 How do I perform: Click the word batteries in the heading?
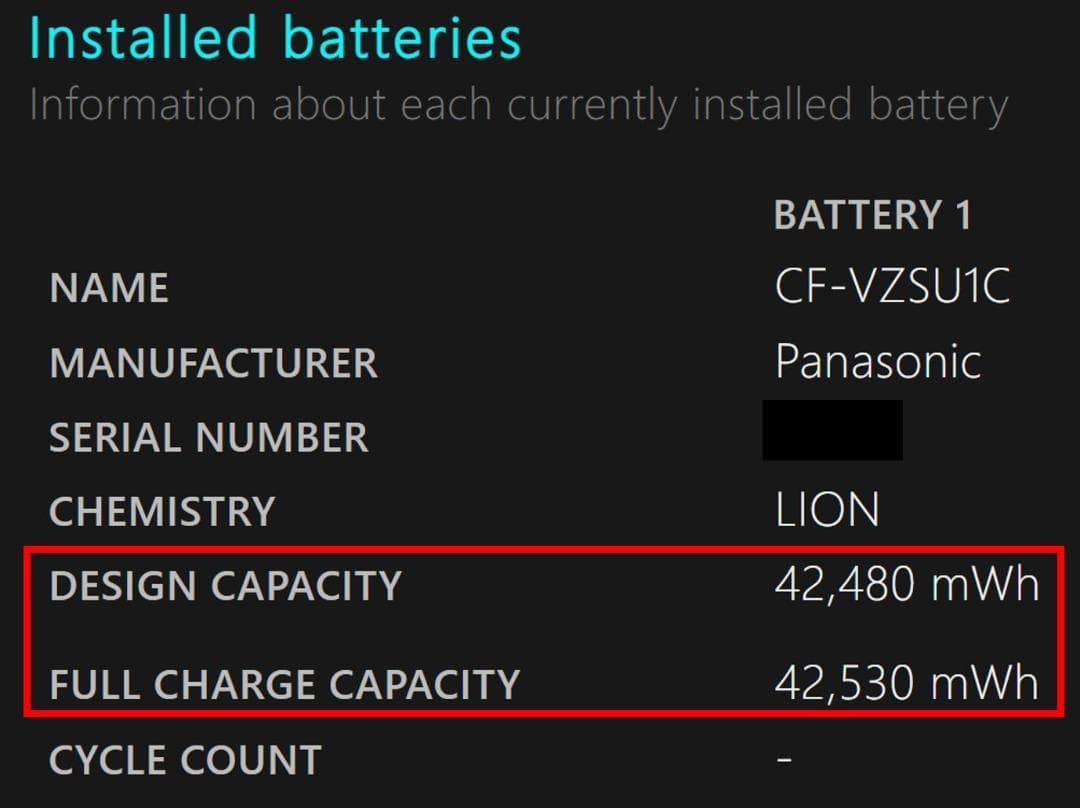click(x=402, y=37)
